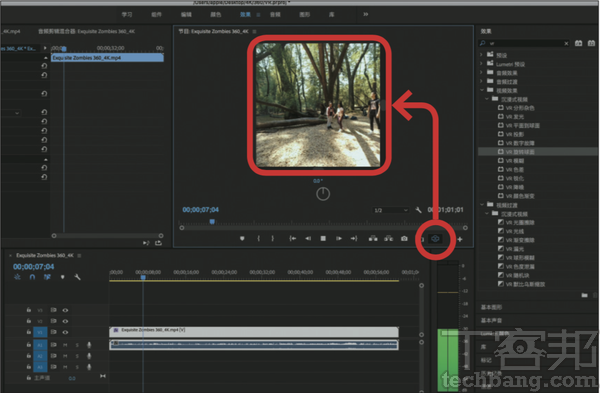Image resolution: width=600 pixels, height=393 pixels.
Task: Select the V1 track target button
Action: 40,332
